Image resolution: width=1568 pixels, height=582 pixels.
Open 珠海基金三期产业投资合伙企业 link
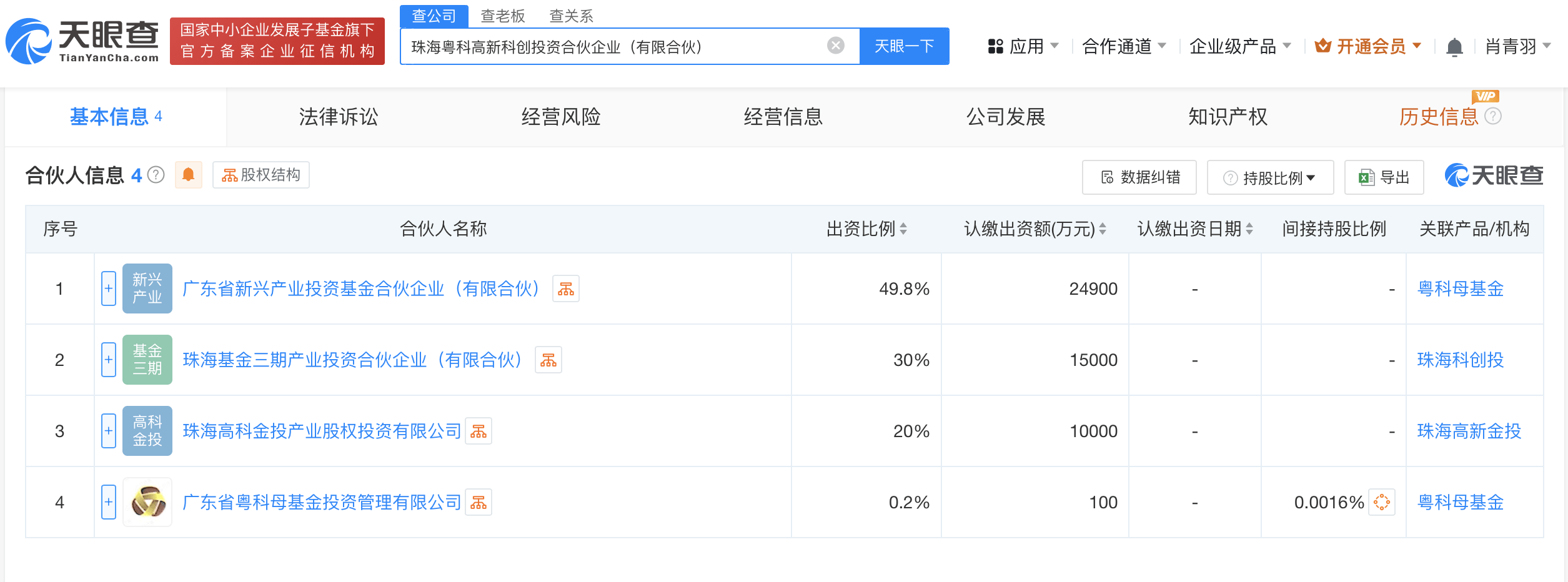point(352,360)
